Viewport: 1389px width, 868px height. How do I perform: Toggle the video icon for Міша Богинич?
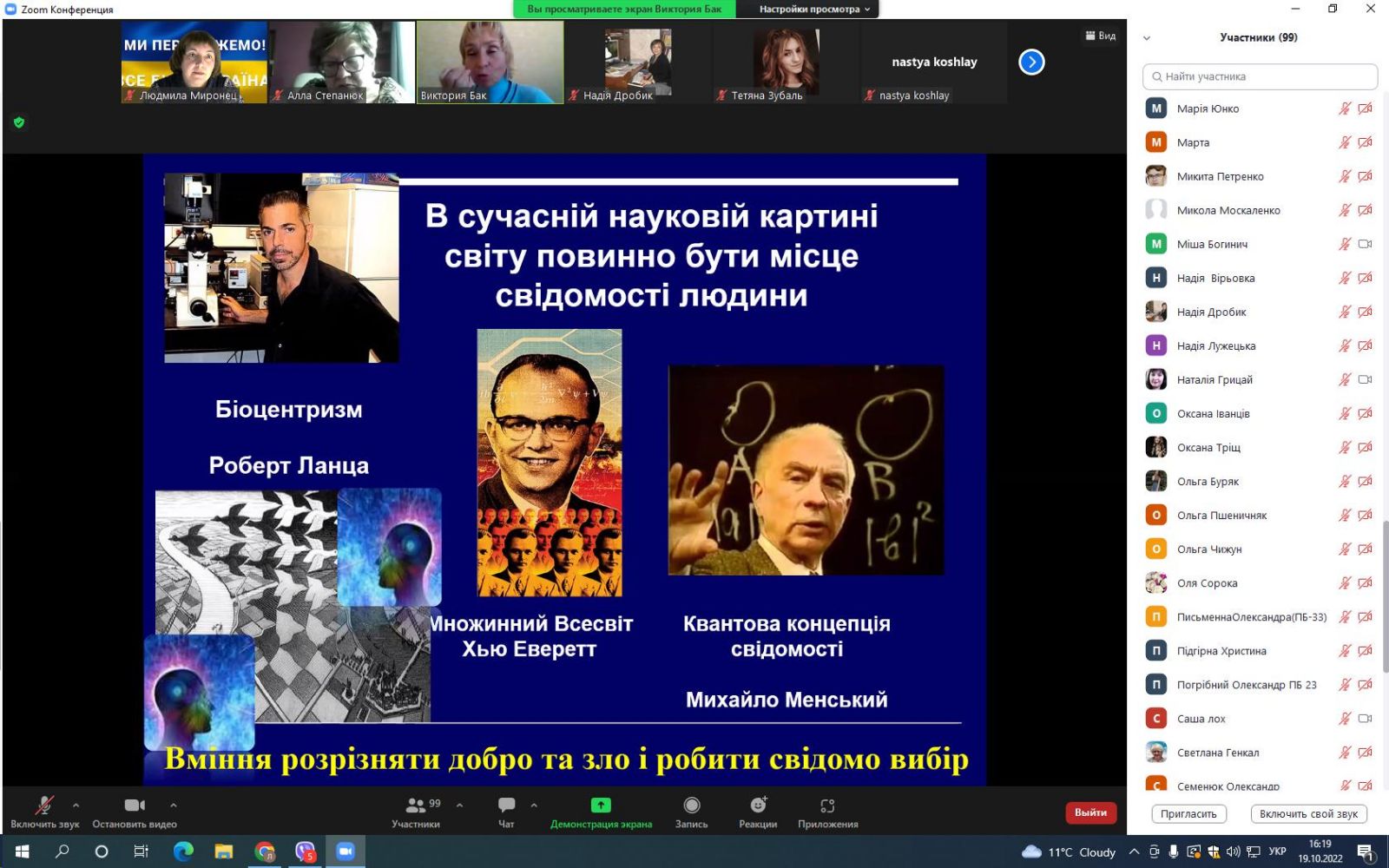pyautogui.click(x=1365, y=244)
